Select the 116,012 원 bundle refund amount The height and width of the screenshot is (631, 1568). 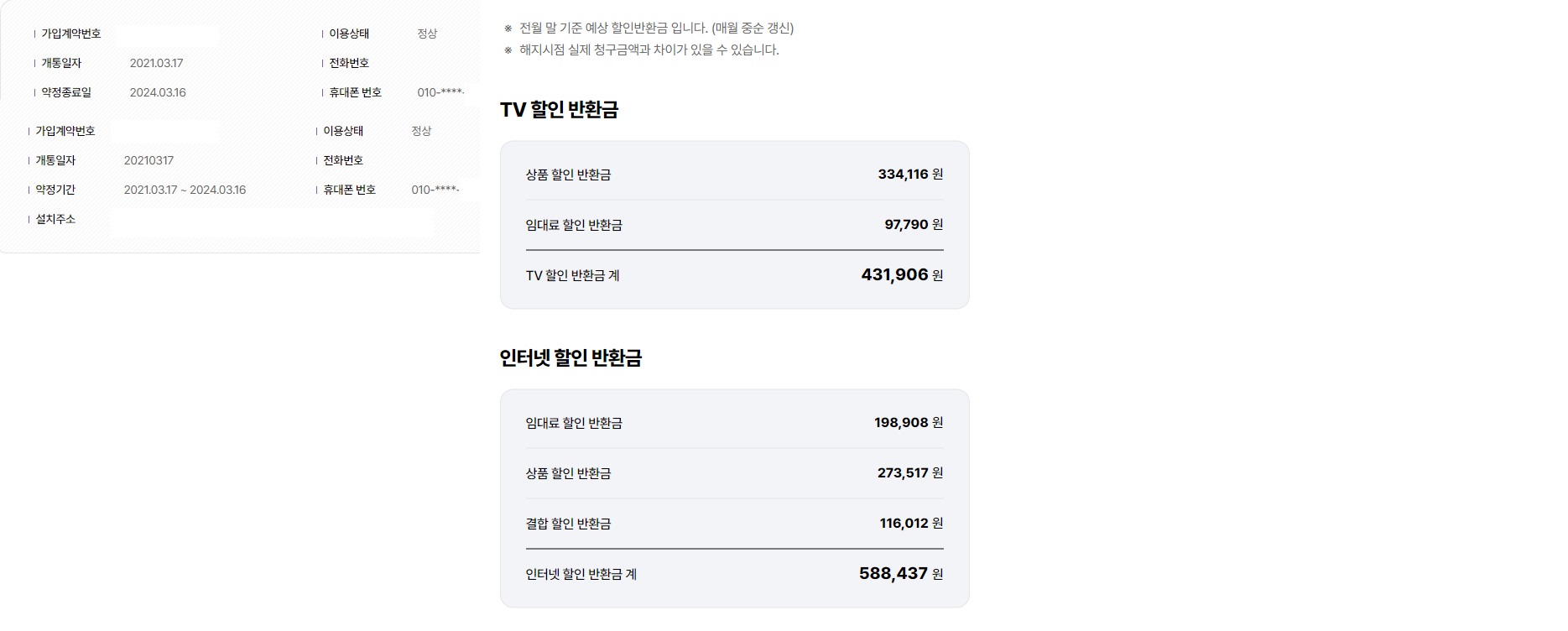click(x=910, y=524)
